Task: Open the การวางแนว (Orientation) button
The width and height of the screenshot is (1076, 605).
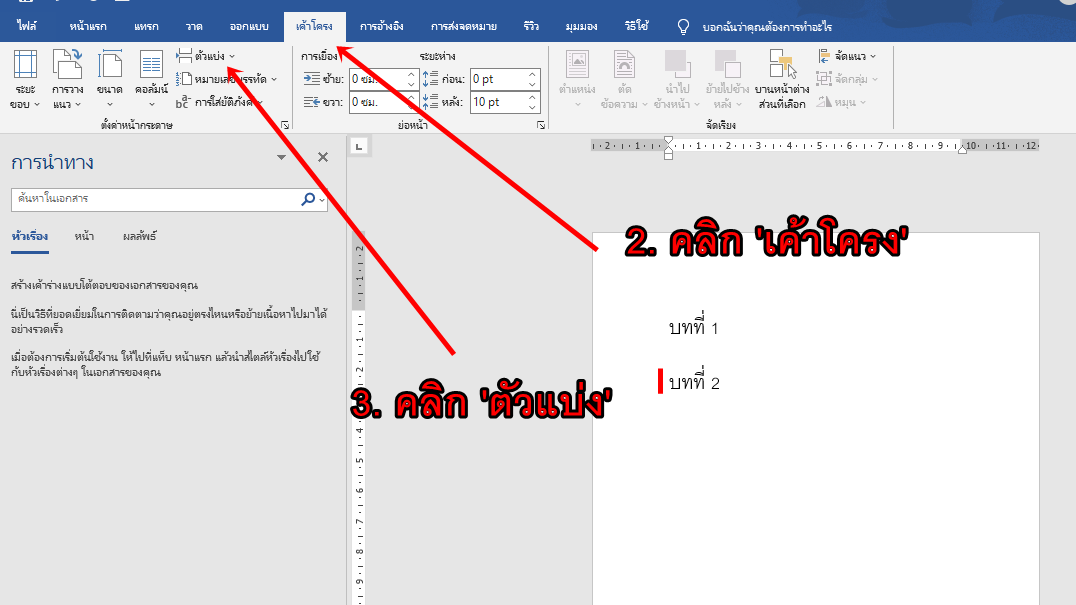Action: click(67, 80)
